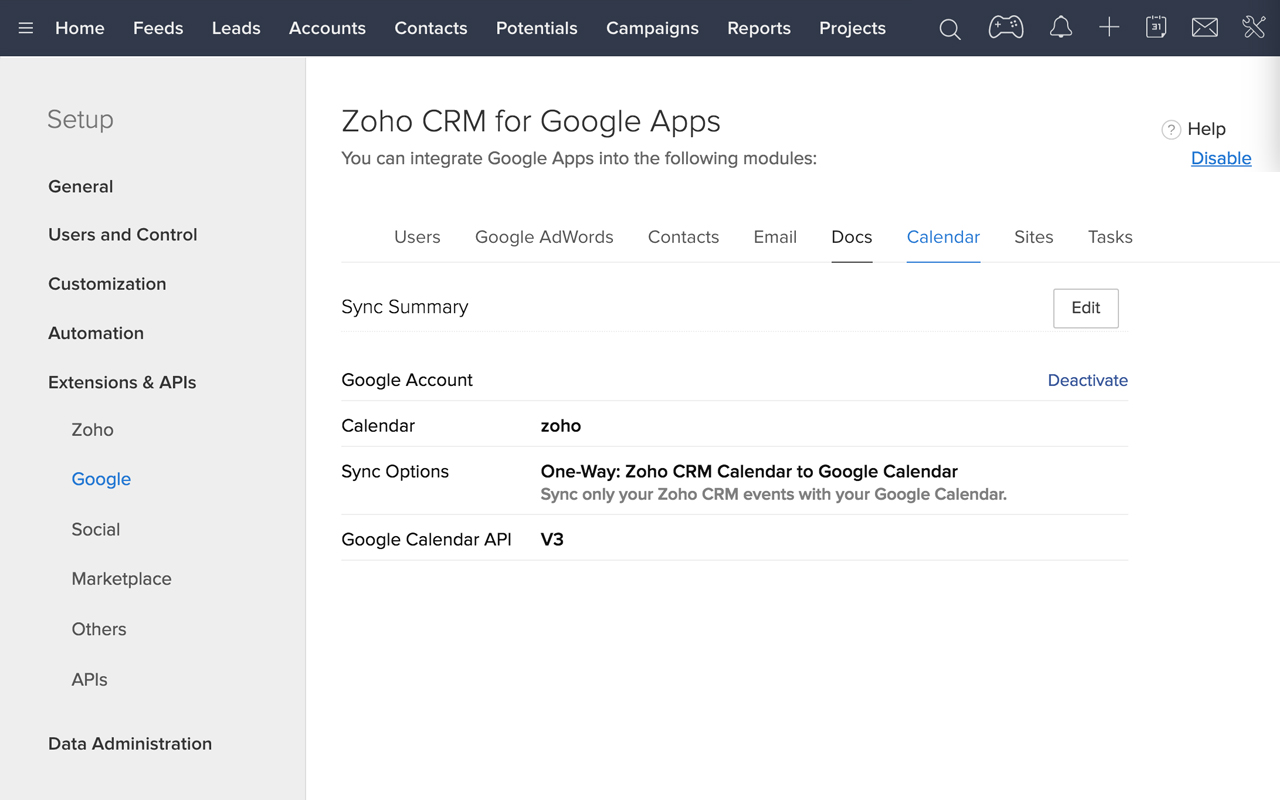Open the Projects module
The image size is (1280, 800).
point(852,28)
